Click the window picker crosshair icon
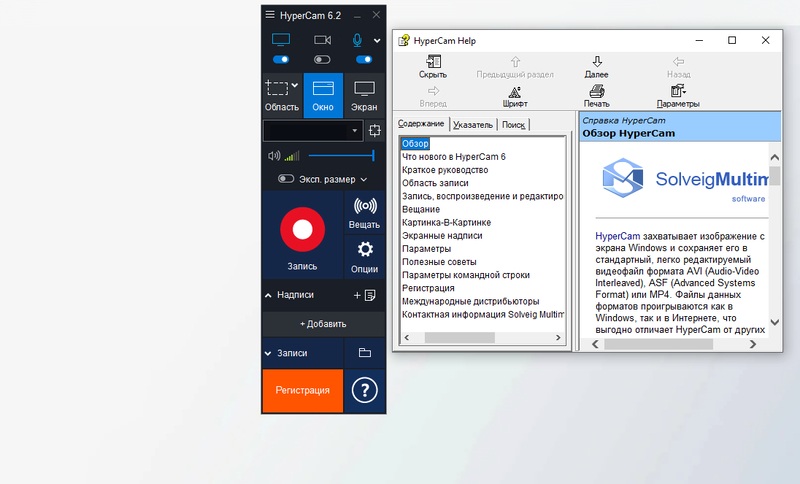800x484 pixels. click(375, 131)
